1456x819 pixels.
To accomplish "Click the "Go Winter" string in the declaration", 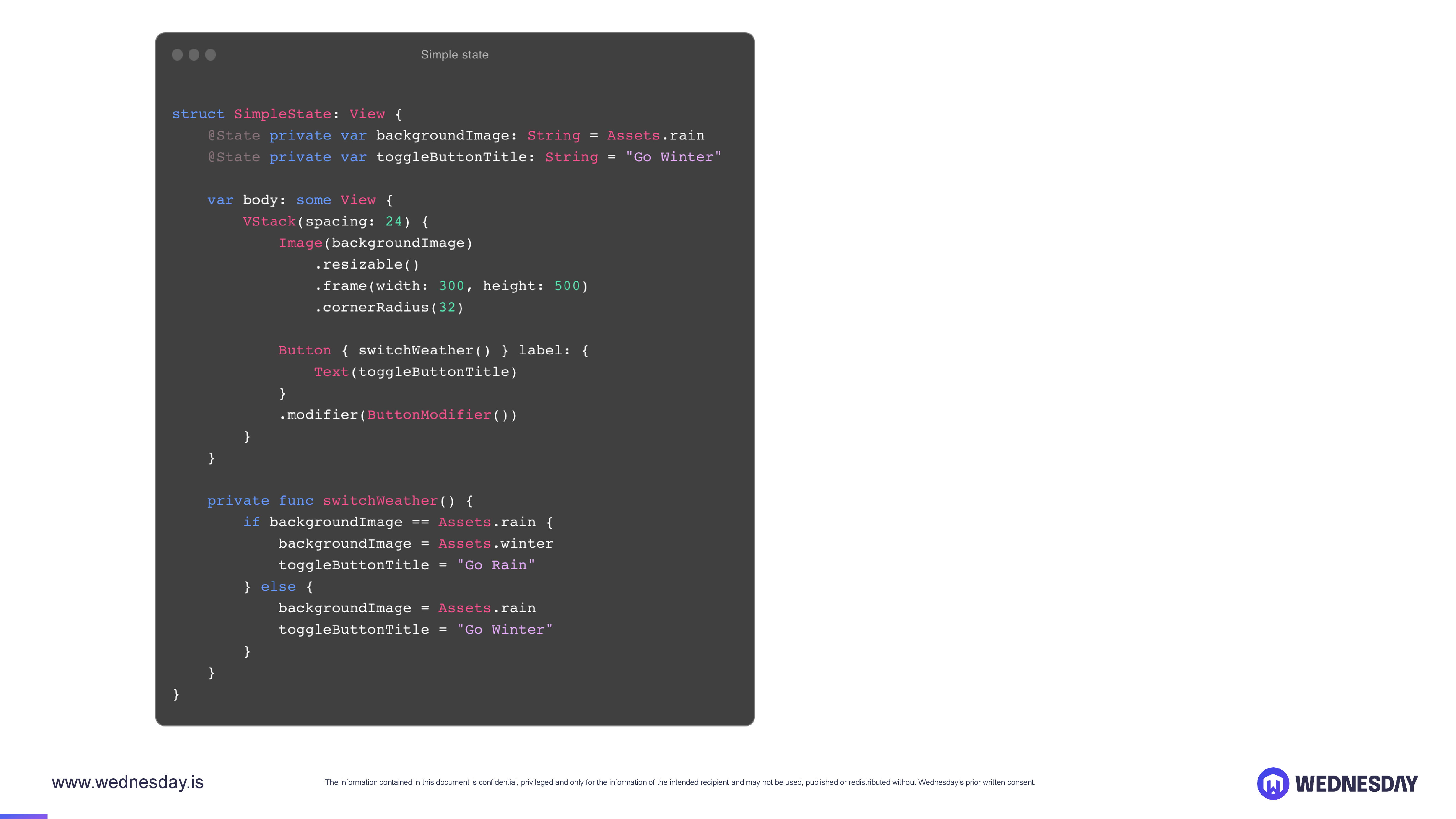I will (674, 157).
